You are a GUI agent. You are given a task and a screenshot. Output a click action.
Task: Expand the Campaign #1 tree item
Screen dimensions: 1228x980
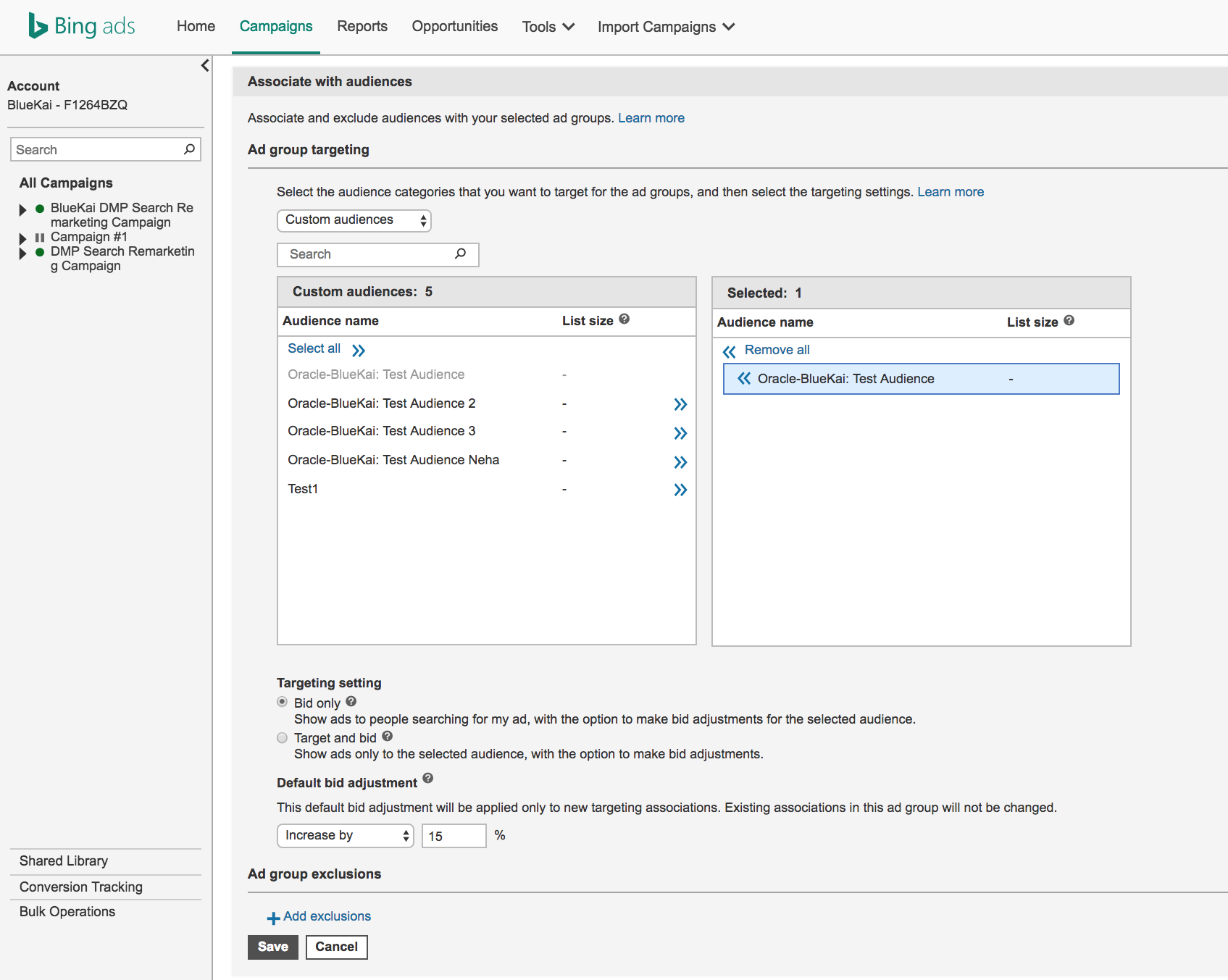[x=22, y=238]
